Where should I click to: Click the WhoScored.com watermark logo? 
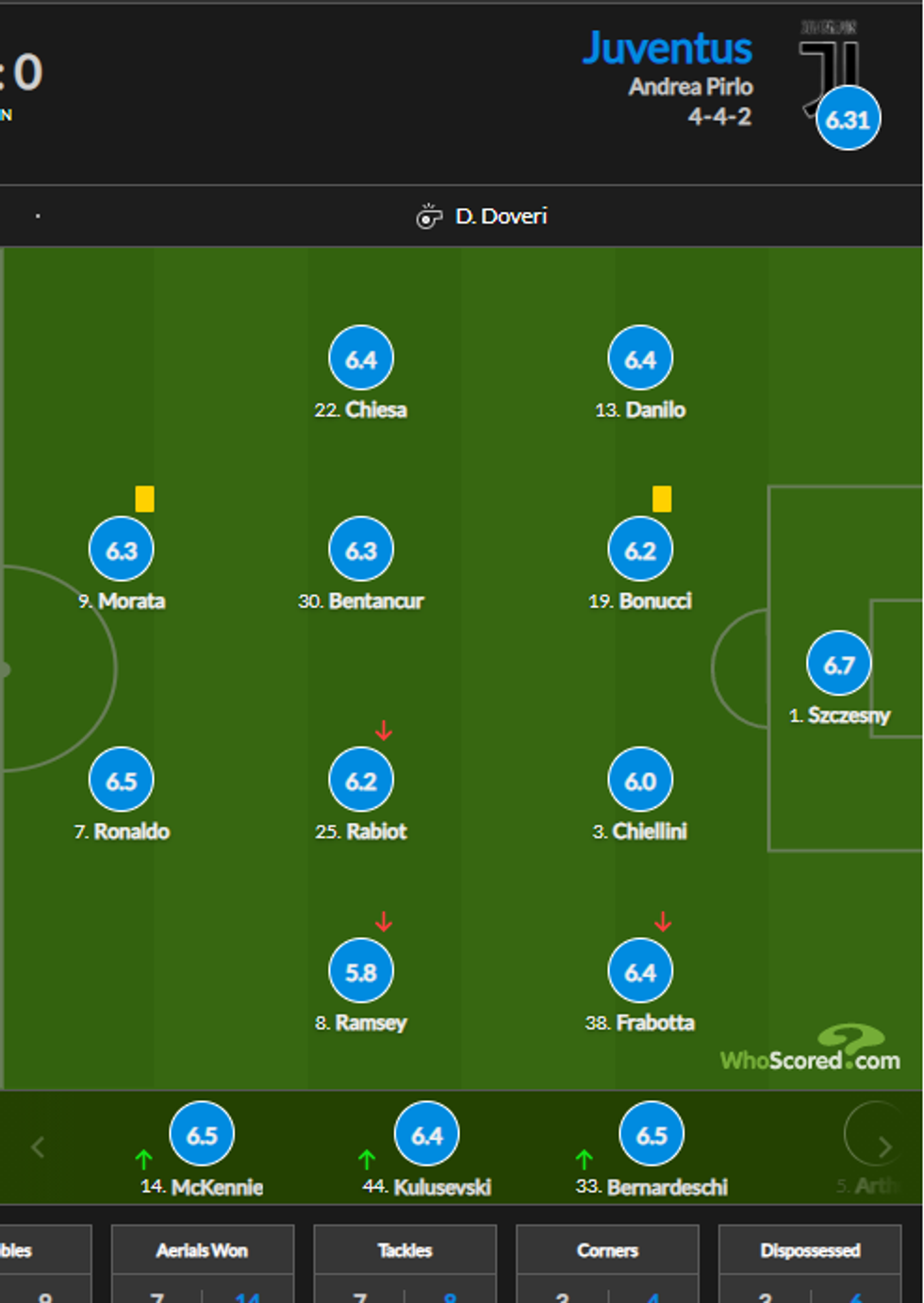tap(810, 1051)
